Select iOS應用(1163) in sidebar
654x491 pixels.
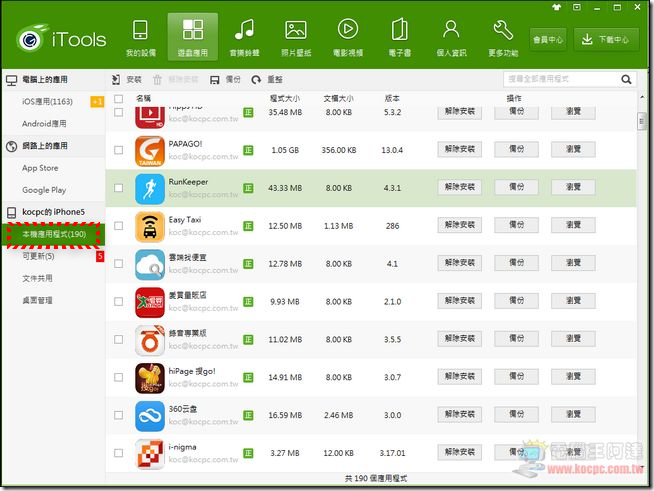(x=47, y=101)
